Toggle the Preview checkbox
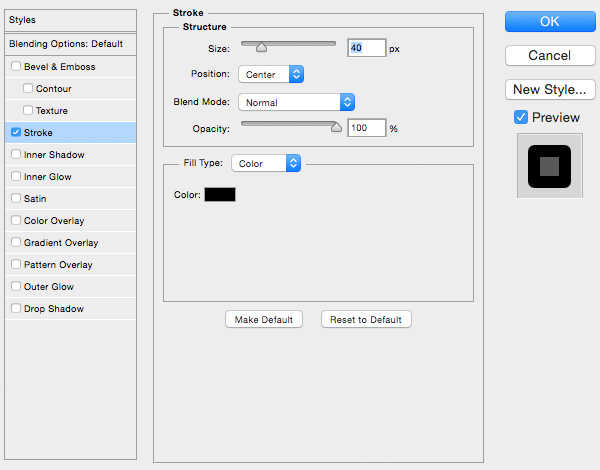Image resolution: width=600 pixels, height=470 pixels. coord(521,117)
